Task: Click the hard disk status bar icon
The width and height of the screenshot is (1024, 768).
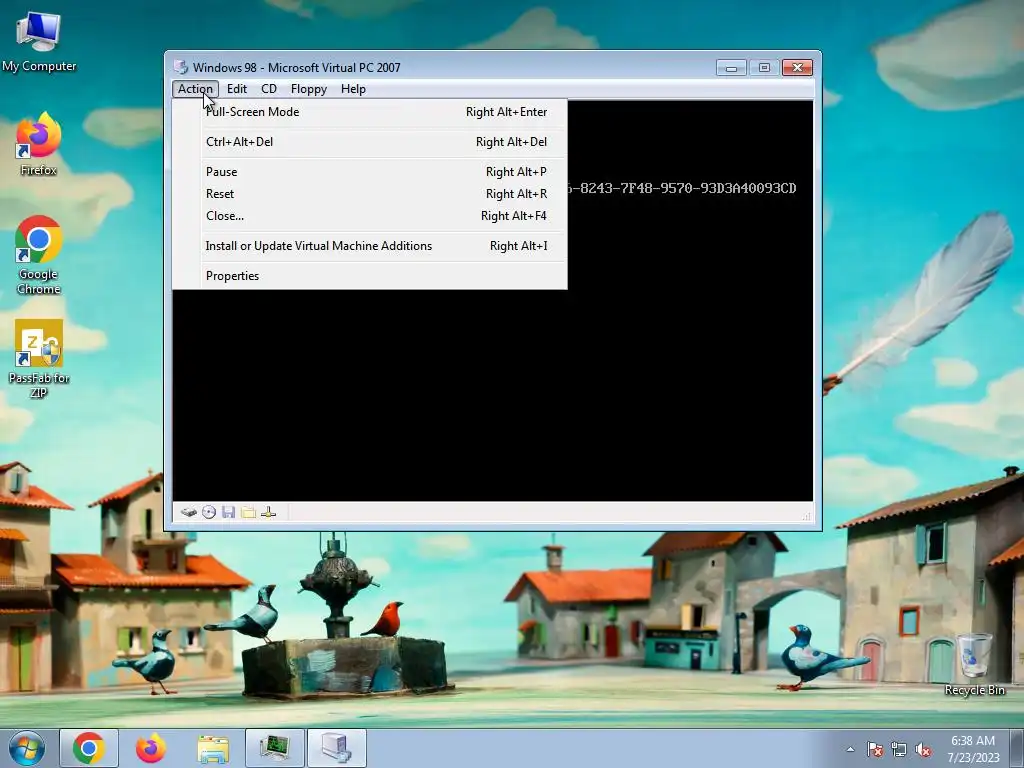Action: [189, 513]
